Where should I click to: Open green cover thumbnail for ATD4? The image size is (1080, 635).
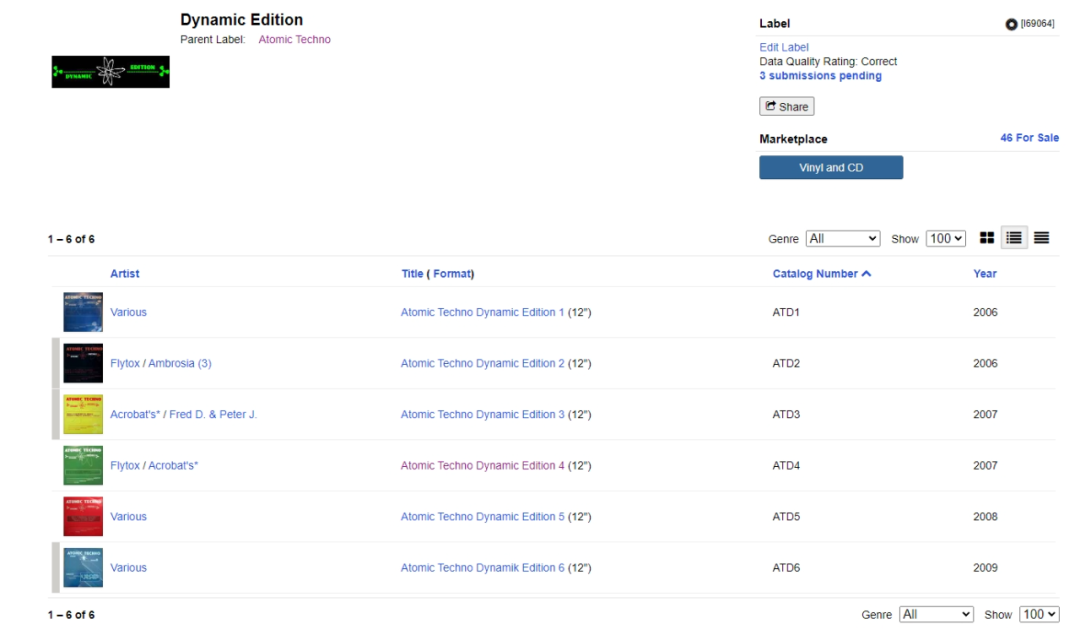pos(83,466)
